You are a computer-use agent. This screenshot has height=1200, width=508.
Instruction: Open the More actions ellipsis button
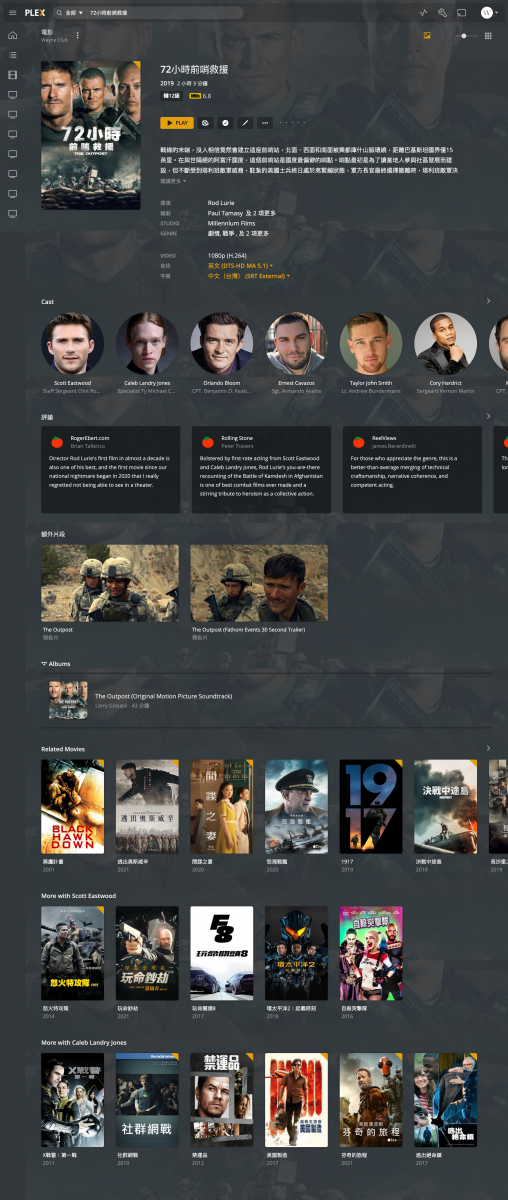point(265,123)
